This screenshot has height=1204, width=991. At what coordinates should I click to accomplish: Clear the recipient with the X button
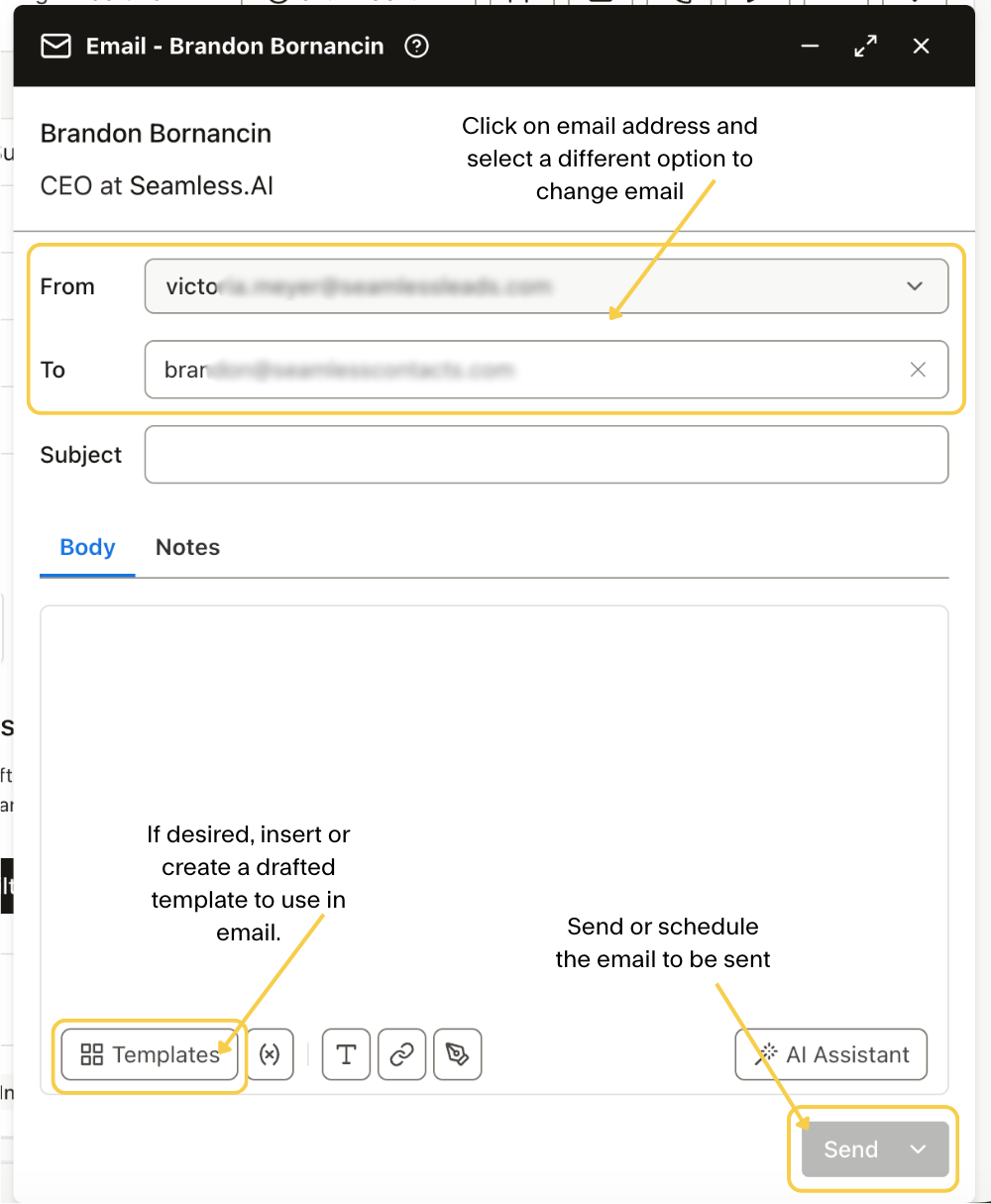(x=918, y=370)
